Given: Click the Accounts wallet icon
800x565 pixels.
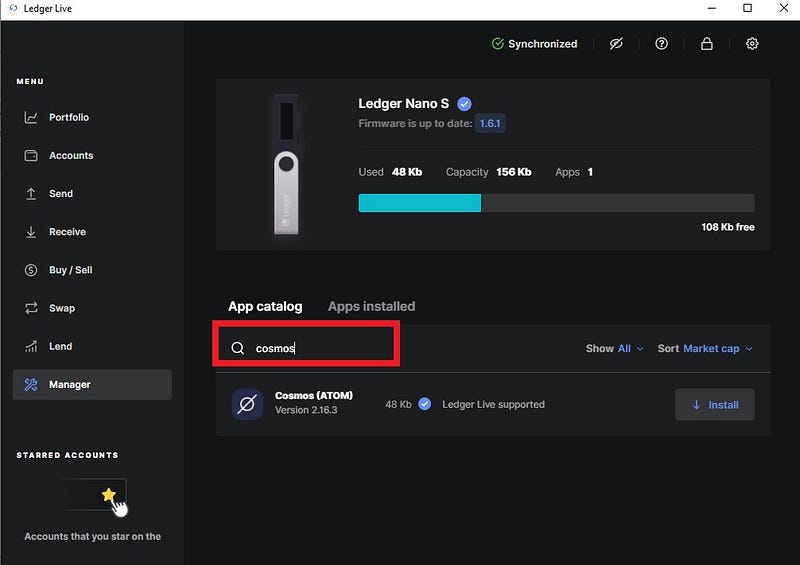Looking at the screenshot, I should (x=31, y=156).
